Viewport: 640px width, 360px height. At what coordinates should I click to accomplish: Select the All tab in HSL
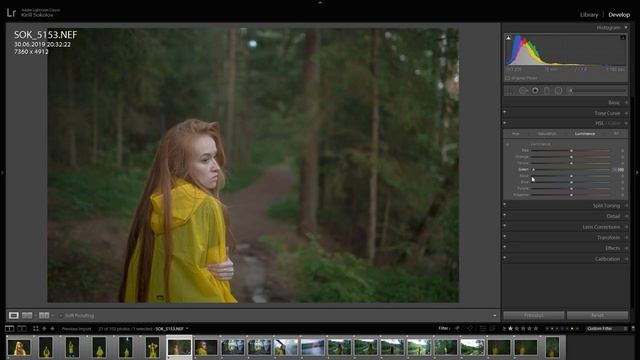pyautogui.click(x=616, y=134)
